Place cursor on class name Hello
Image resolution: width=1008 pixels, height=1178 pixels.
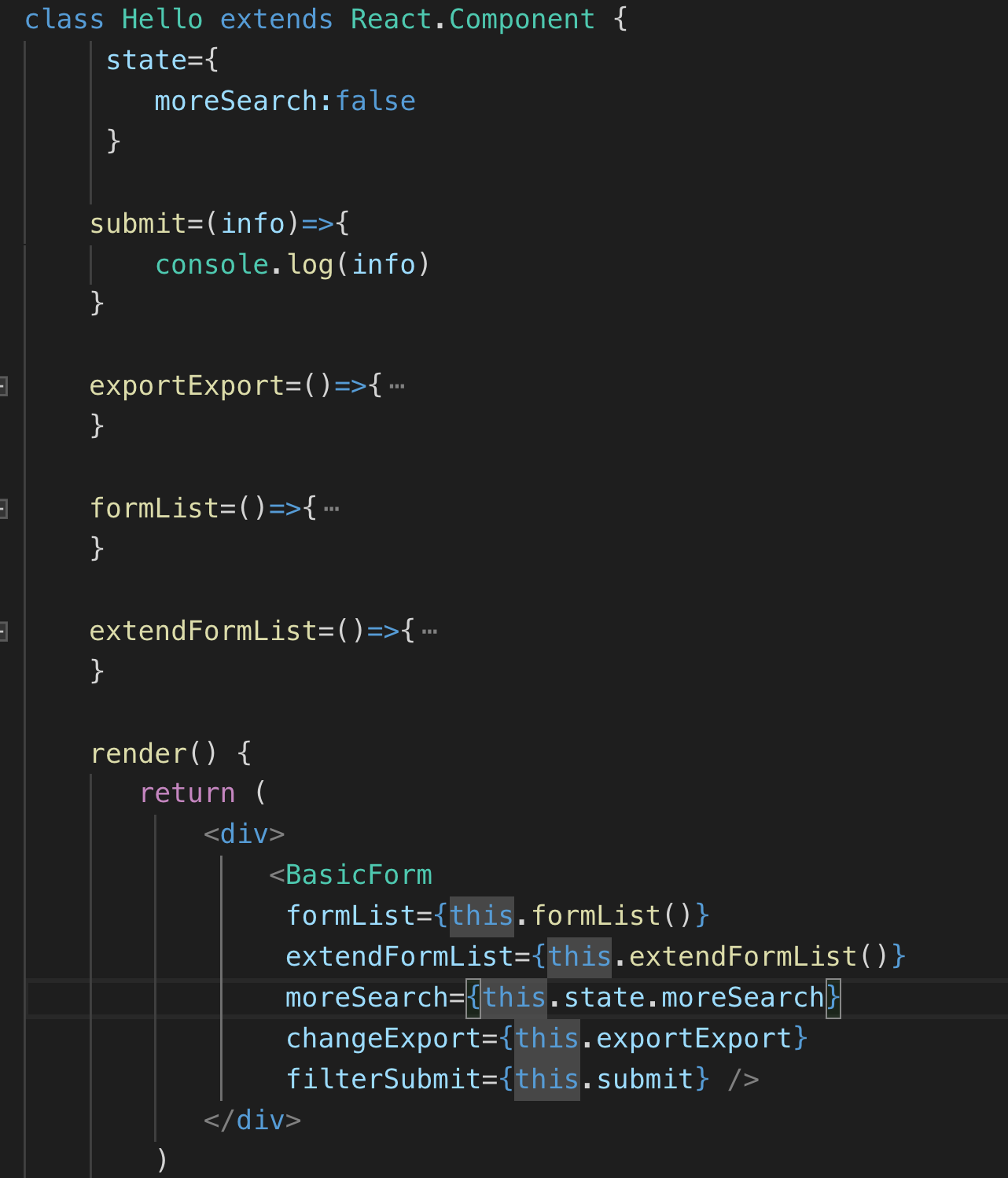162,19
